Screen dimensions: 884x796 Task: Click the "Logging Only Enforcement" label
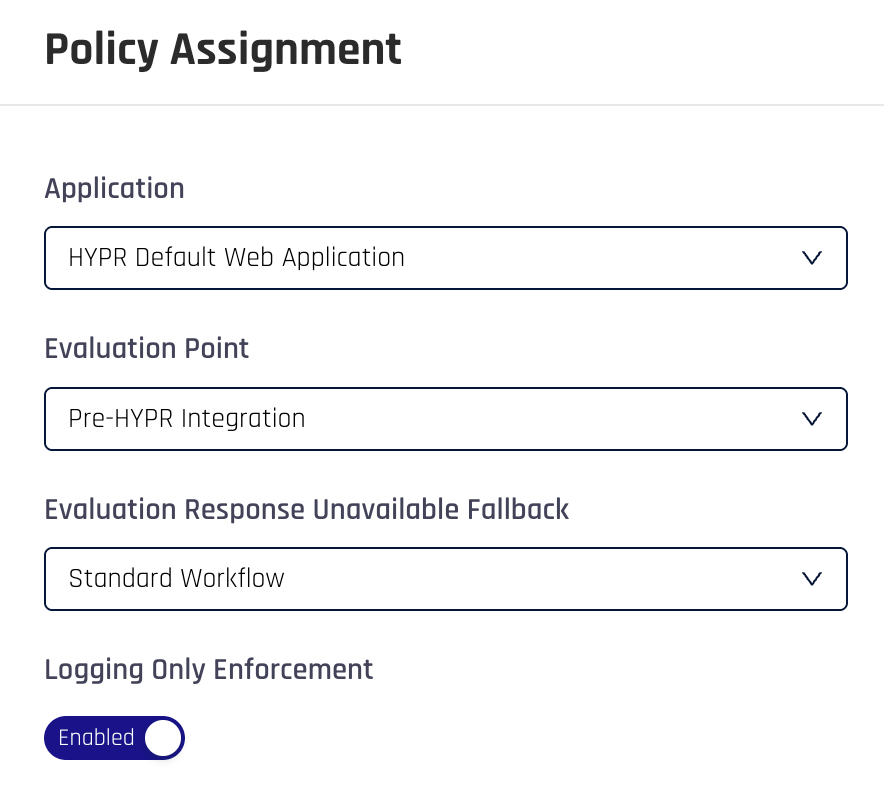point(209,669)
